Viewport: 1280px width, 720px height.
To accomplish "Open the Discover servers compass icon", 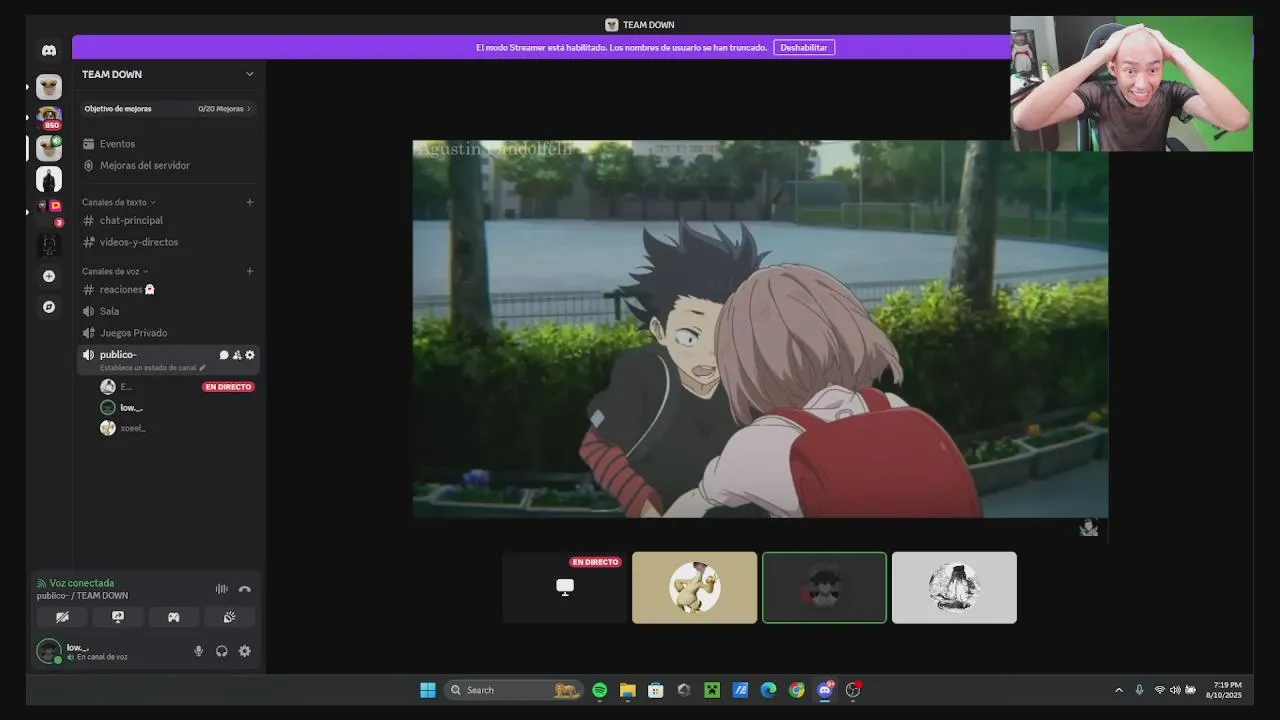I will tap(49, 307).
